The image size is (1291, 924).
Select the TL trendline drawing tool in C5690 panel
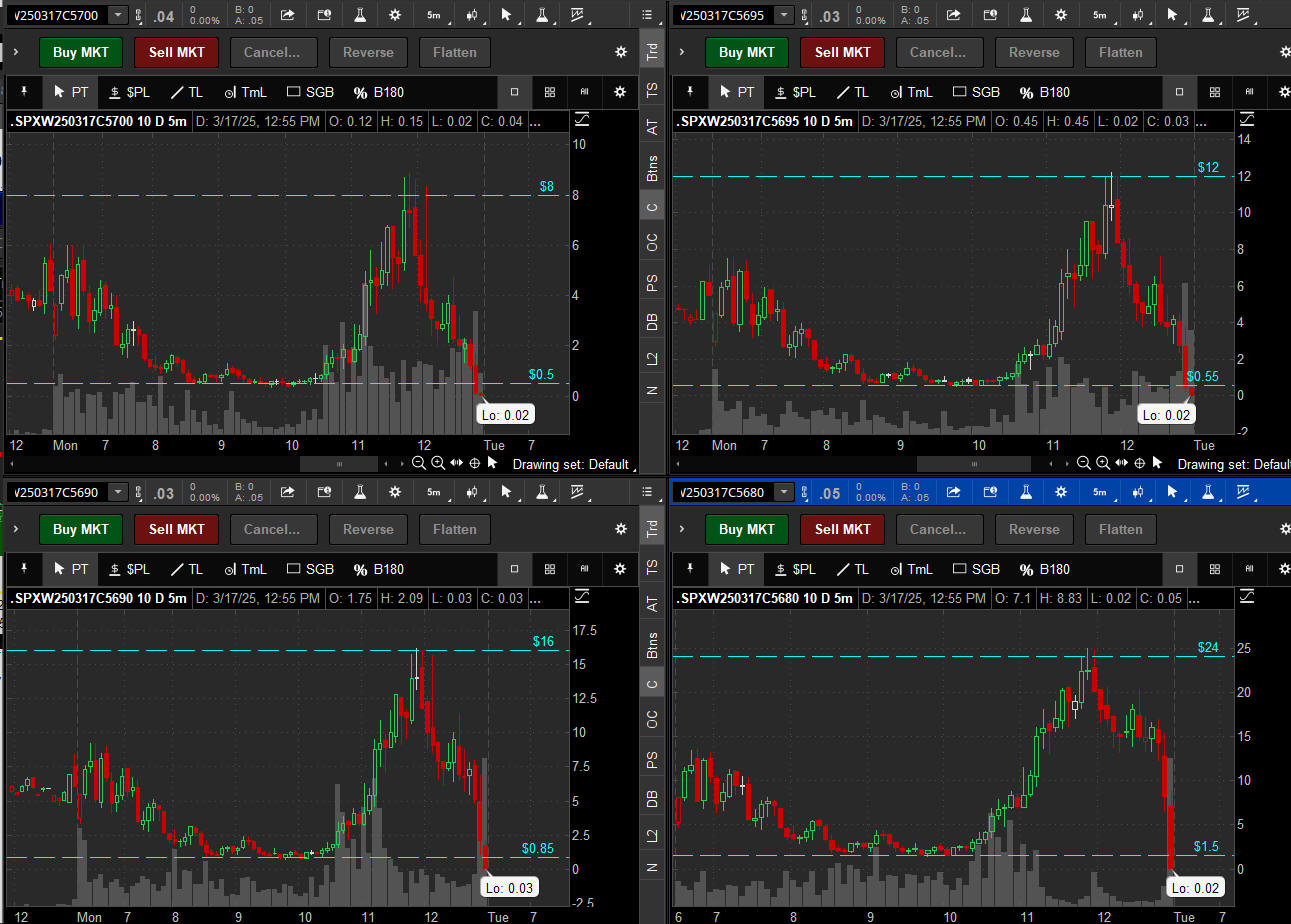coord(186,569)
